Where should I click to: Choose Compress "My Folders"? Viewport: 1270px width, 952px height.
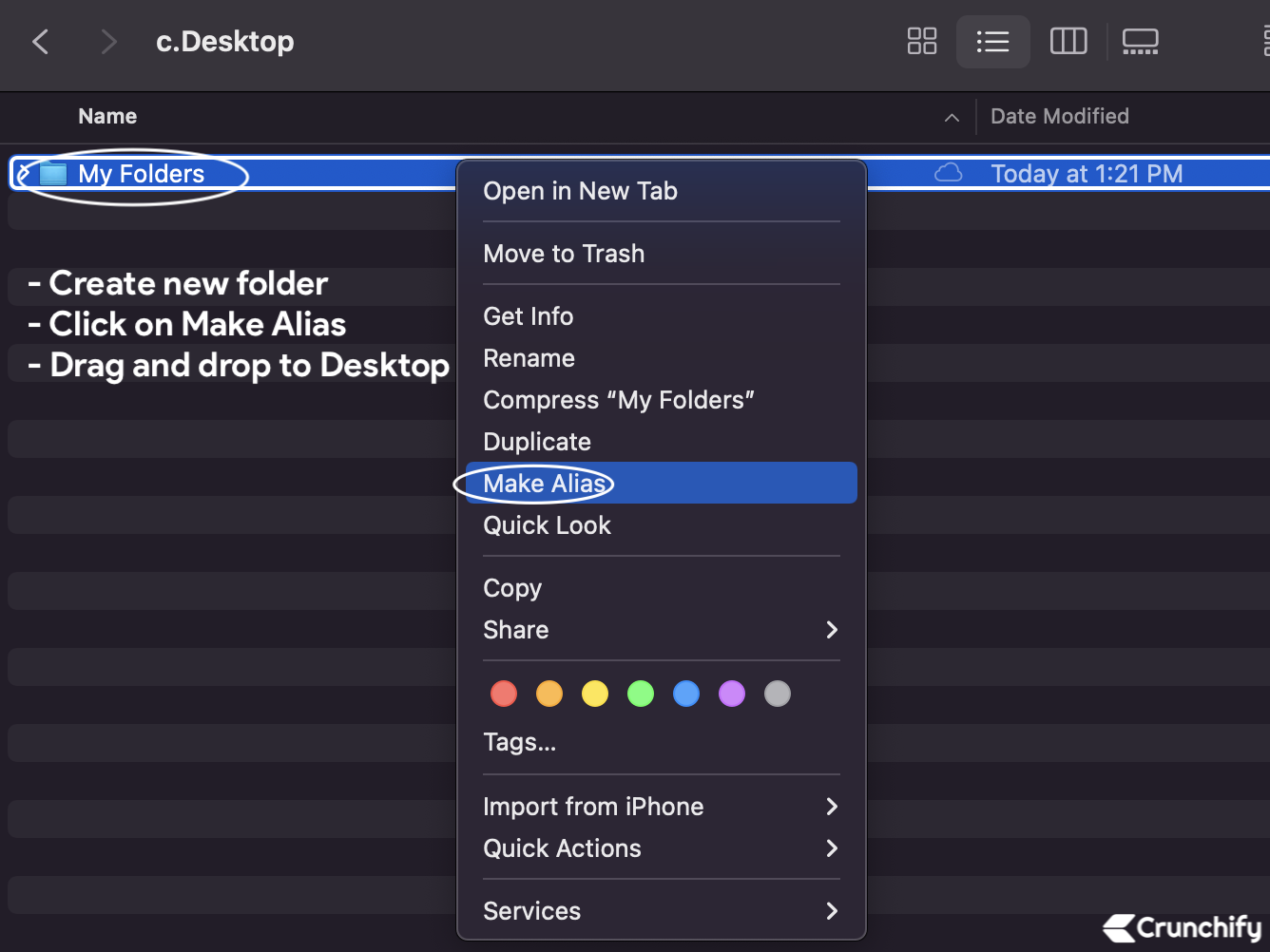[x=662, y=400]
